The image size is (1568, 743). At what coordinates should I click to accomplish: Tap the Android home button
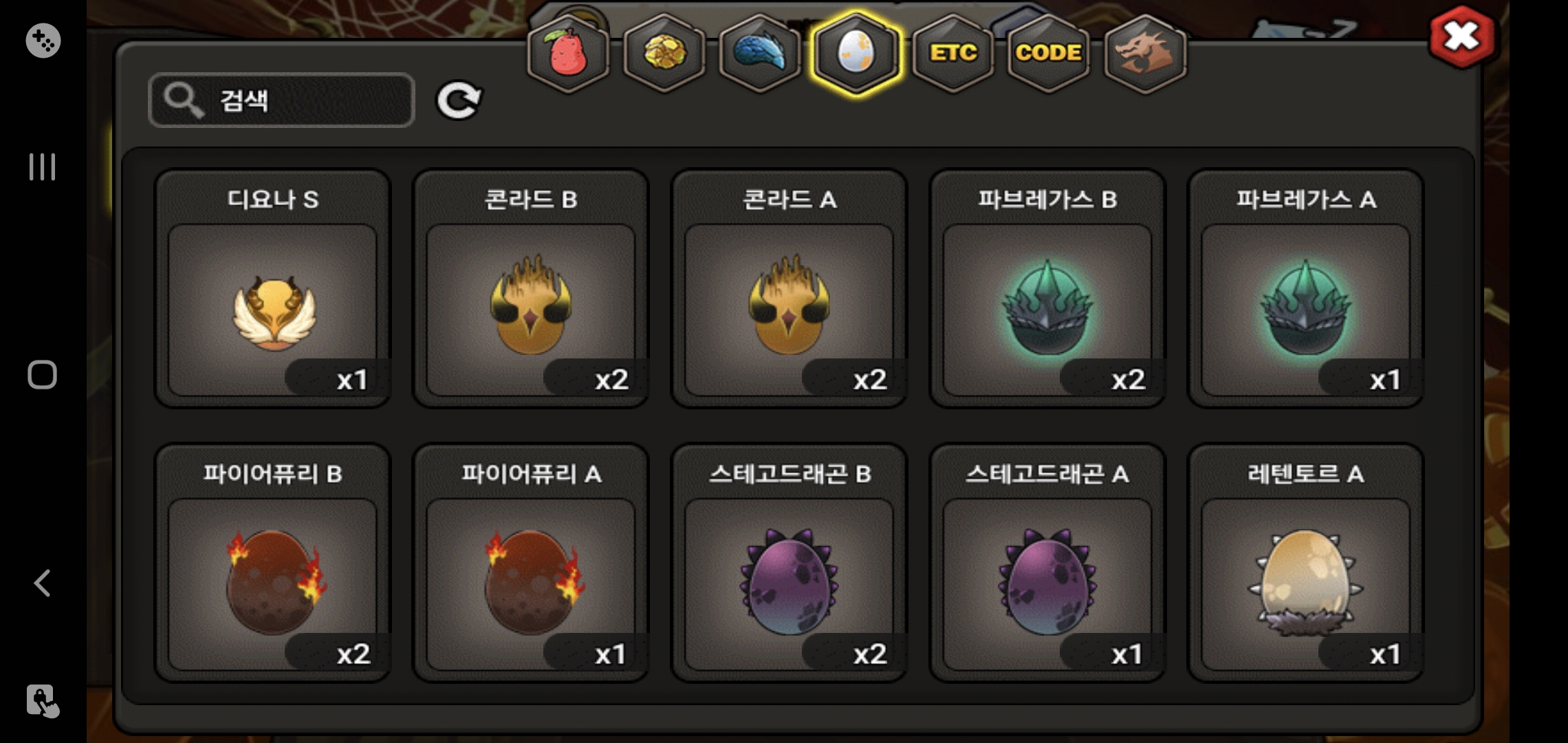(x=42, y=375)
